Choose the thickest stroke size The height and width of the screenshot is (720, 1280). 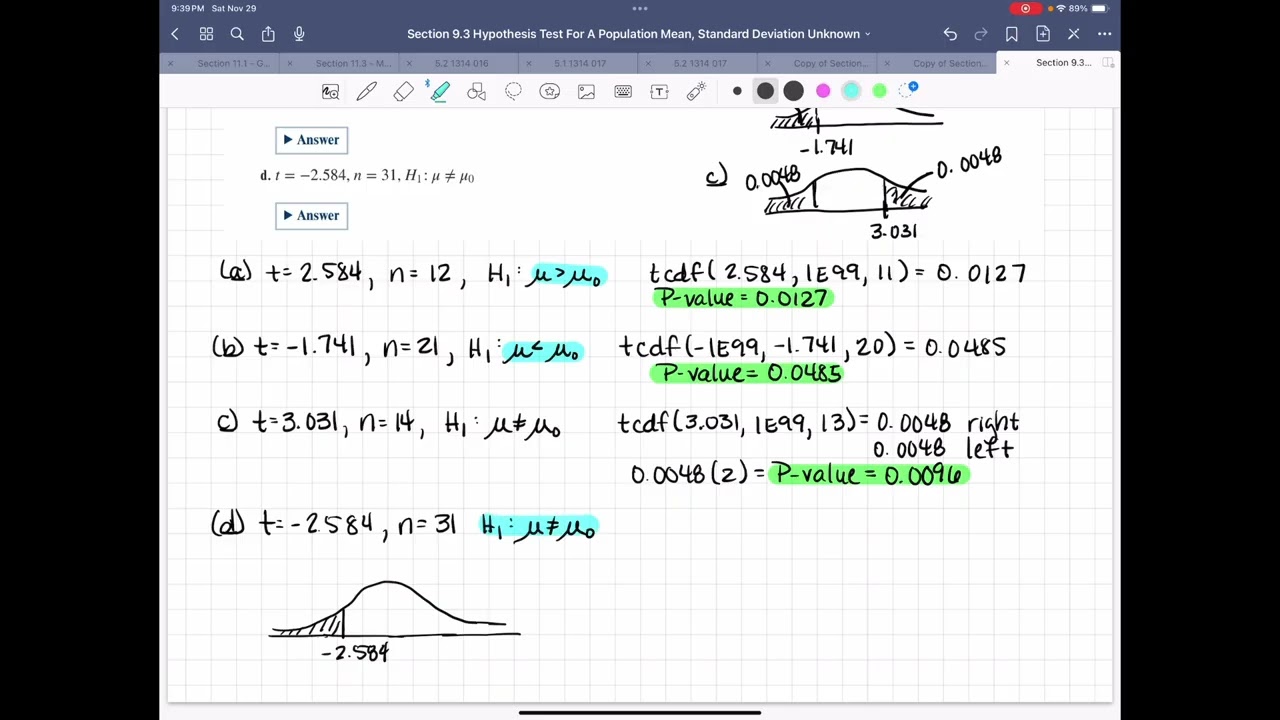[x=793, y=91]
